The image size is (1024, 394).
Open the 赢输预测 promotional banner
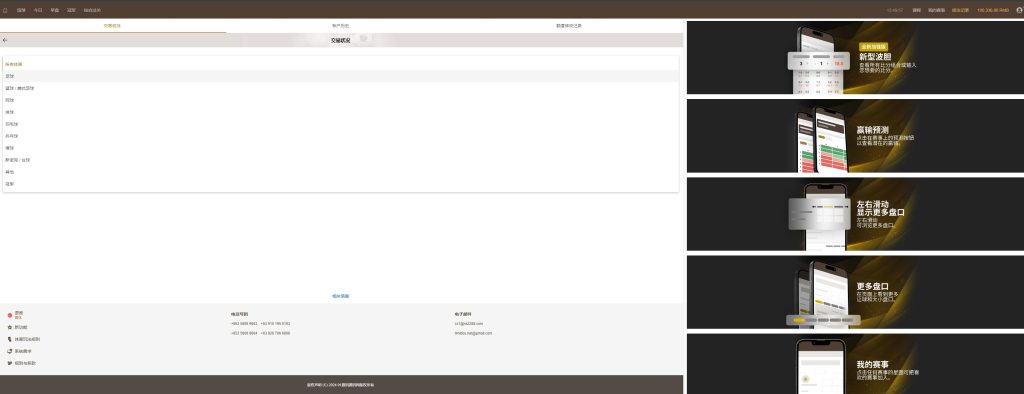point(856,136)
